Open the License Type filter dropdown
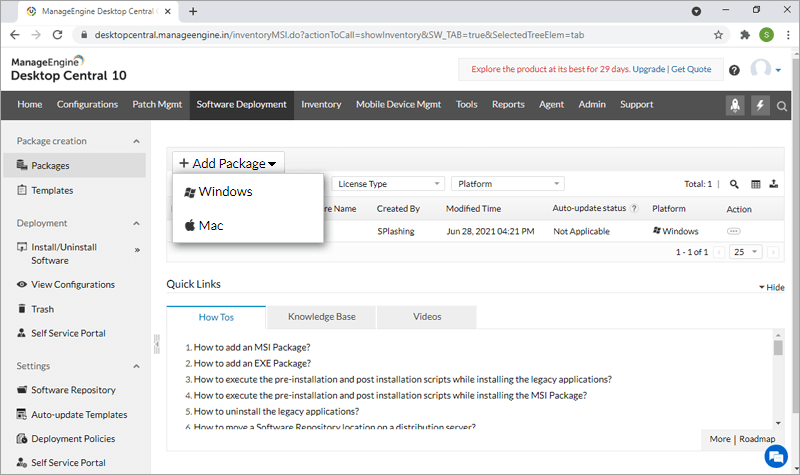The height and width of the screenshot is (475, 800). 389,184
